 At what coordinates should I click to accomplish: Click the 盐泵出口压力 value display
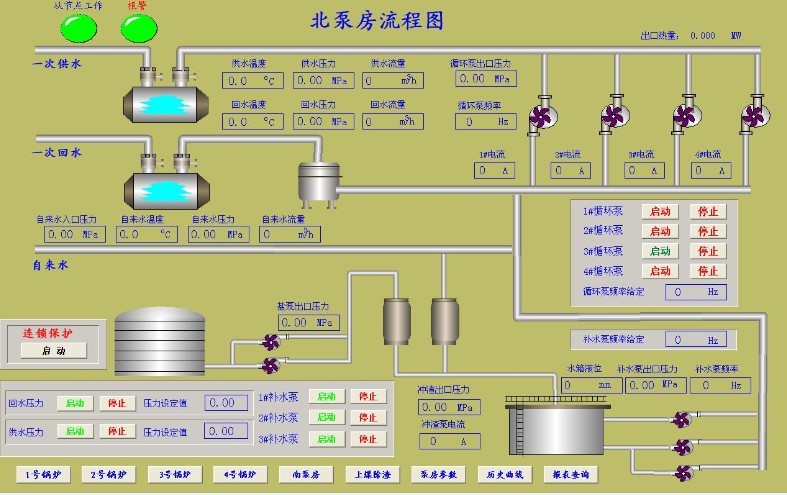tap(309, 322)
